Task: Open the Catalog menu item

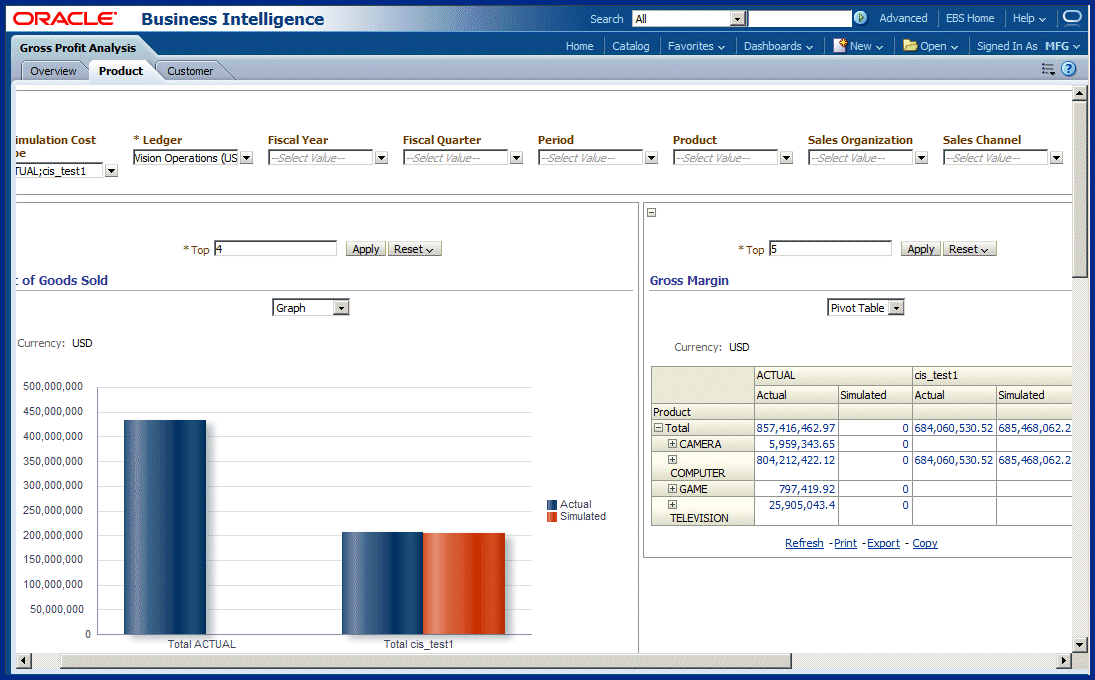Action: [x=631, y=46]
